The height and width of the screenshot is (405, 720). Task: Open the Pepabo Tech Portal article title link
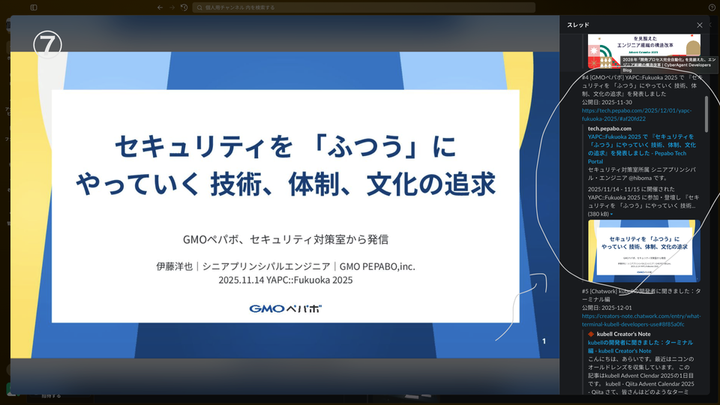(x=641, y=149)
